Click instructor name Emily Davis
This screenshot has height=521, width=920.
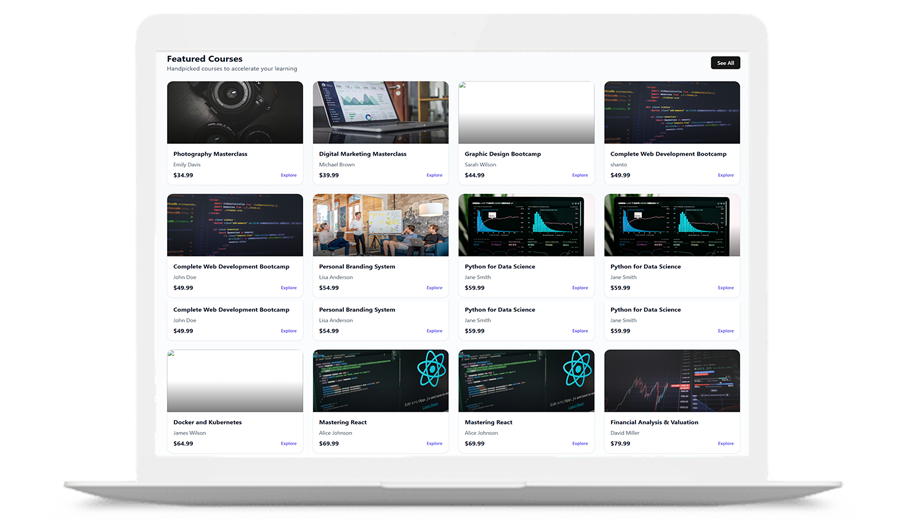coord(187,164)
